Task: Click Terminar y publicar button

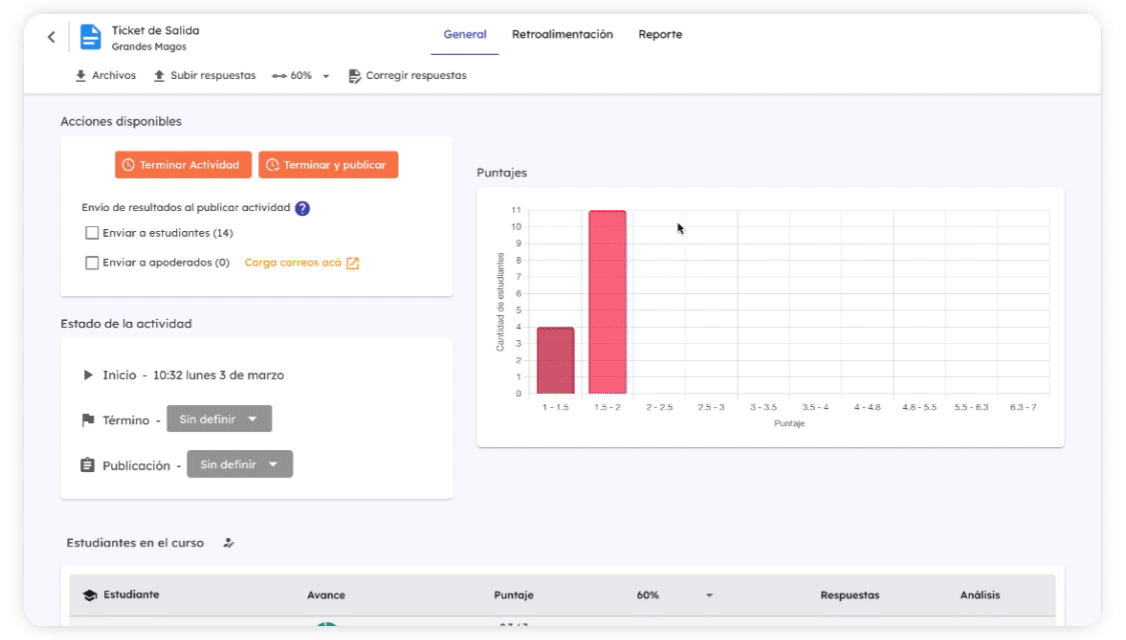Action: 328,165
